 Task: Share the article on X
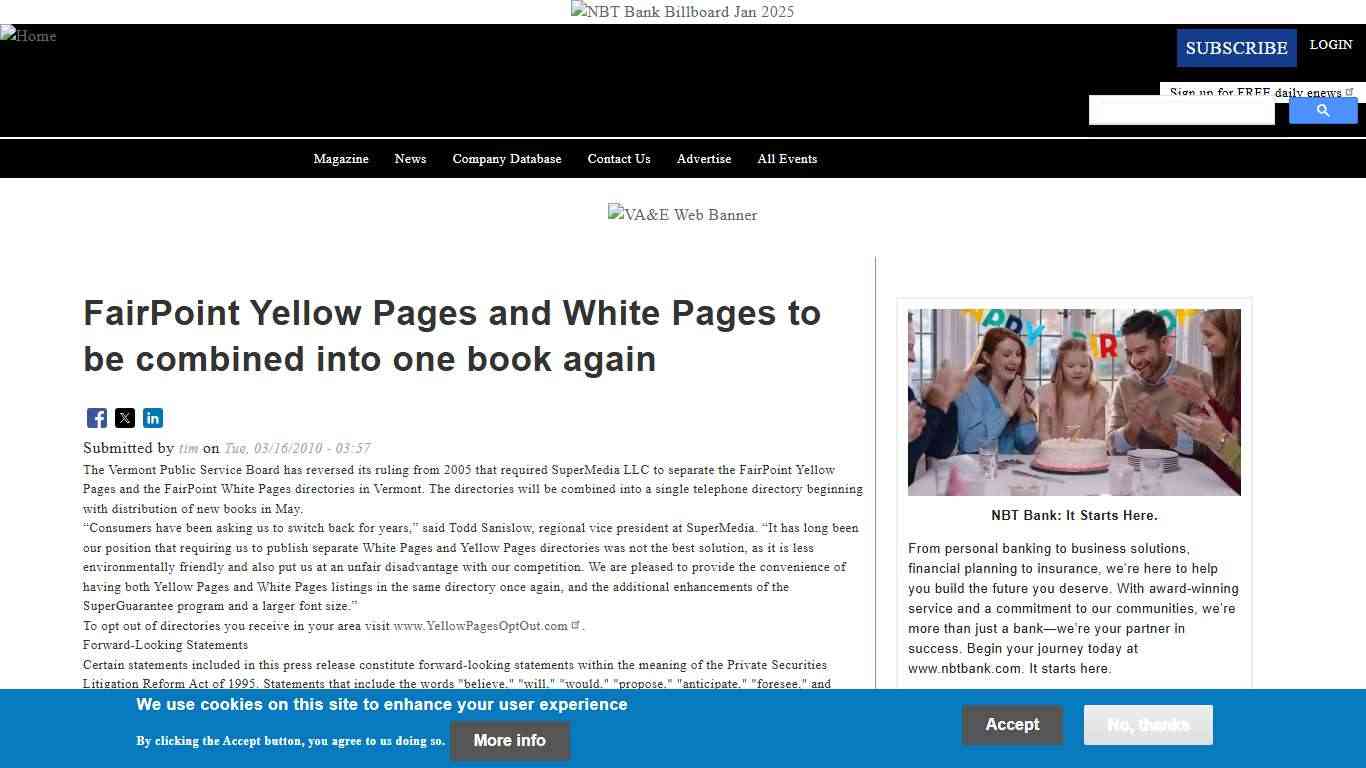pyautogui.click(x=124, y=418)
